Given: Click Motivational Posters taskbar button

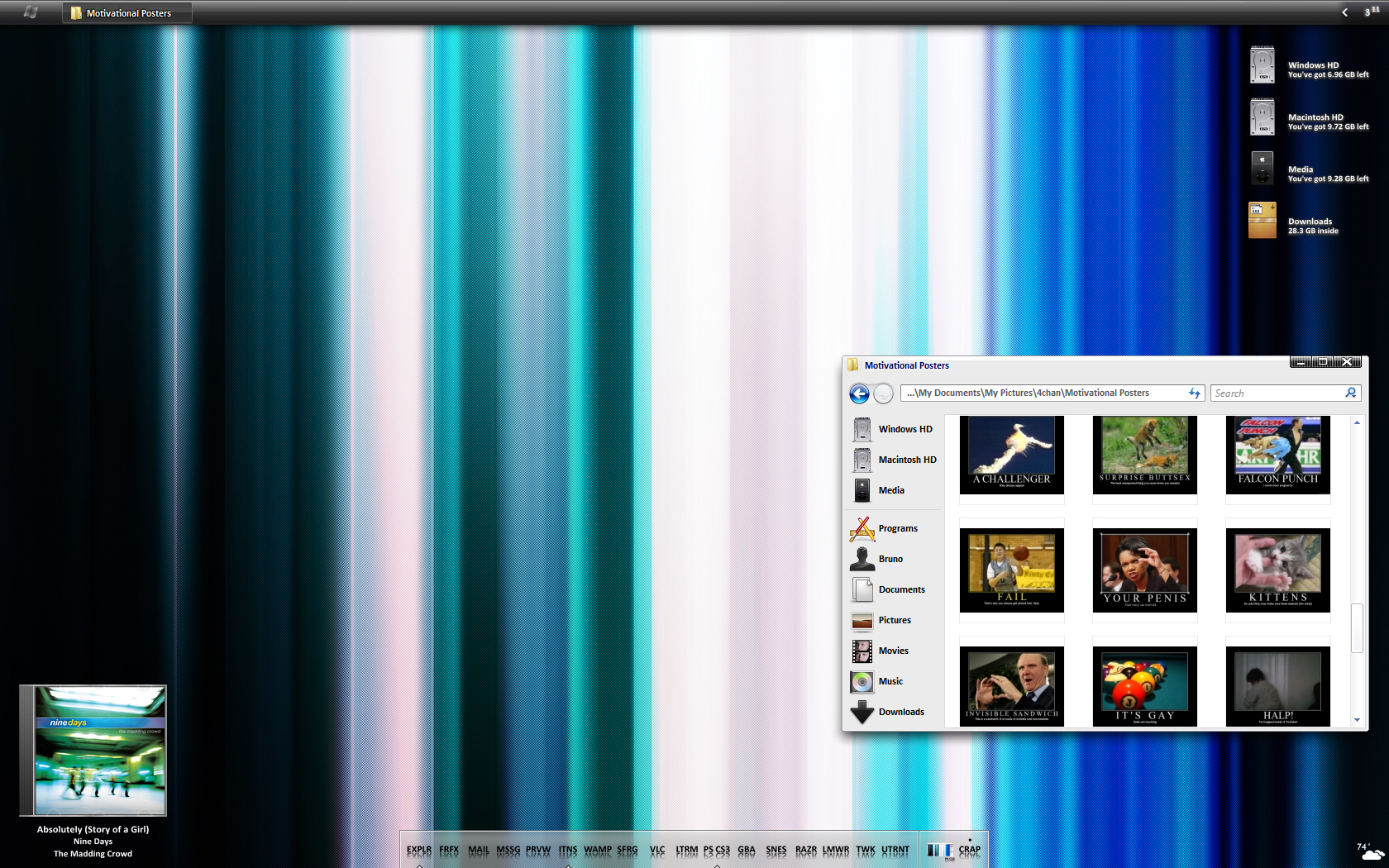Looking at the screenshot, I should (127, 13).
